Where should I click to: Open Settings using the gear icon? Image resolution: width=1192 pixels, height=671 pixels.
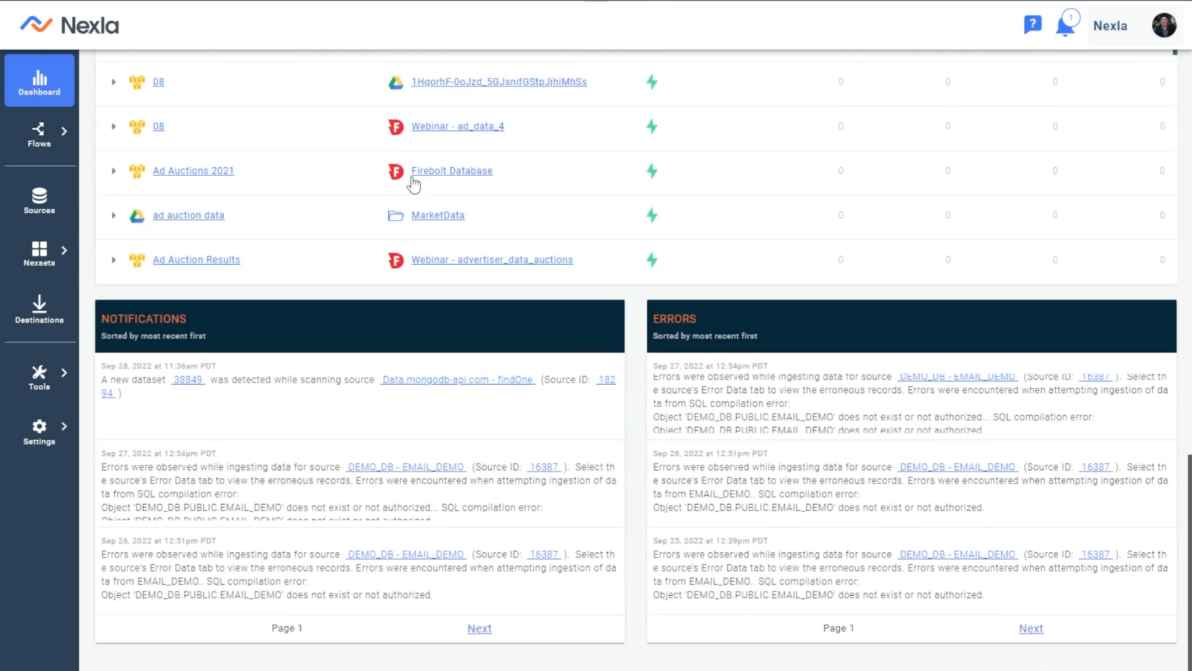click(x=39, y=426)
